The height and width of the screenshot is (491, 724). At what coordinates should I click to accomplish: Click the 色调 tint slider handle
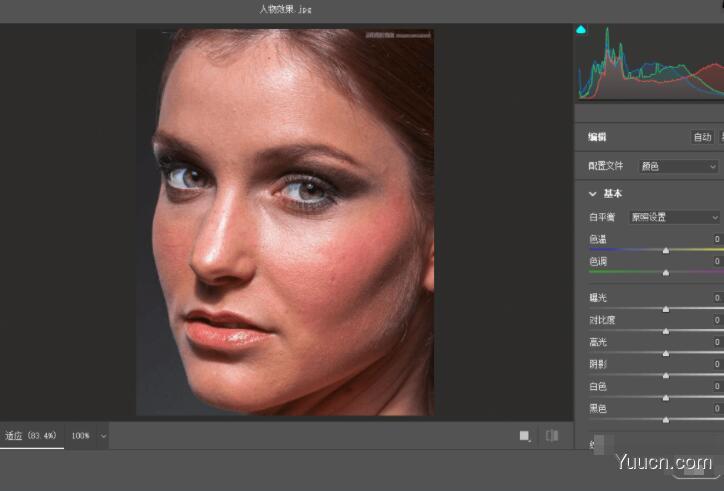pos(666,273)
